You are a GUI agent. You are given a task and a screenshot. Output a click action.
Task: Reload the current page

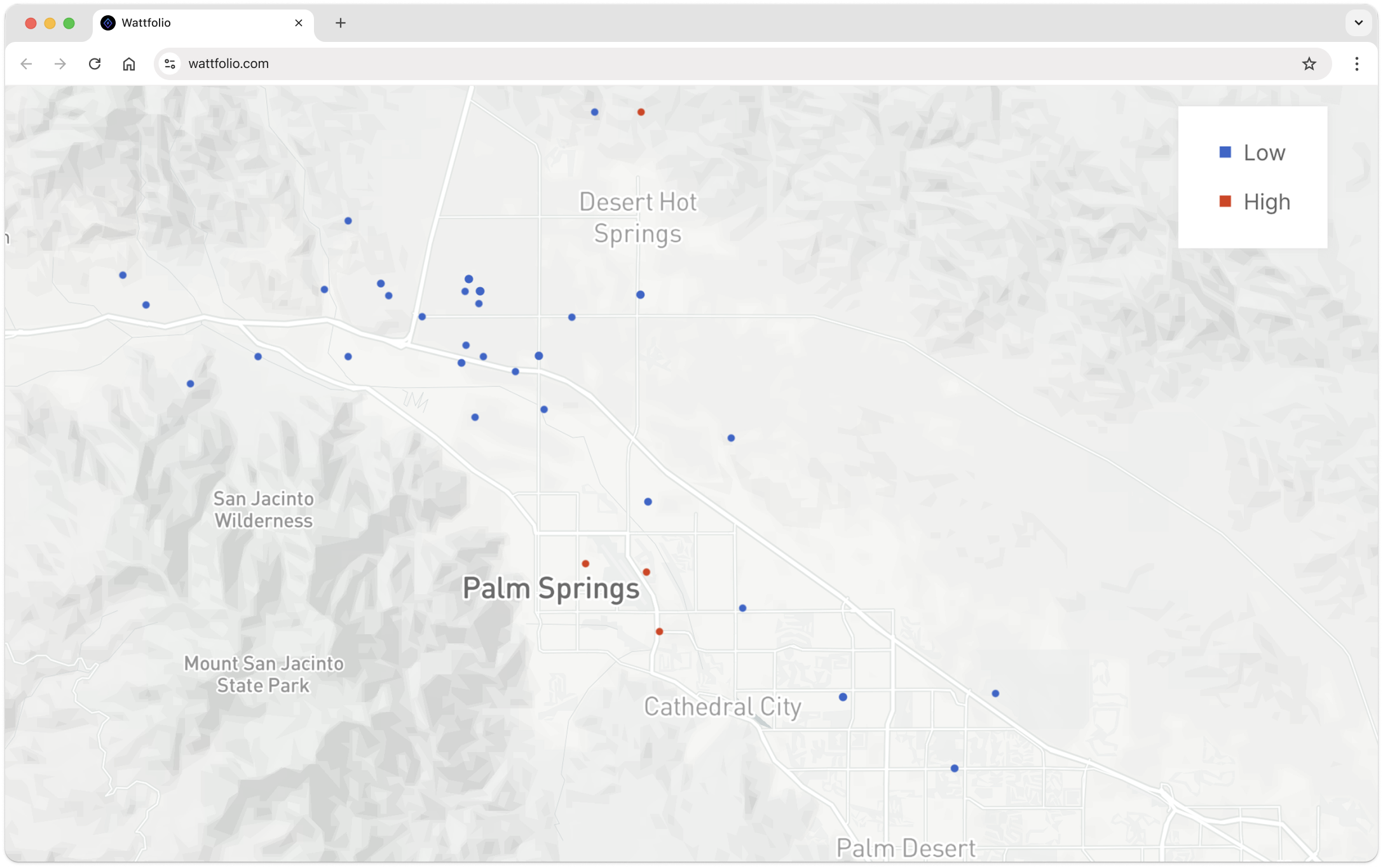coord(95,64)
